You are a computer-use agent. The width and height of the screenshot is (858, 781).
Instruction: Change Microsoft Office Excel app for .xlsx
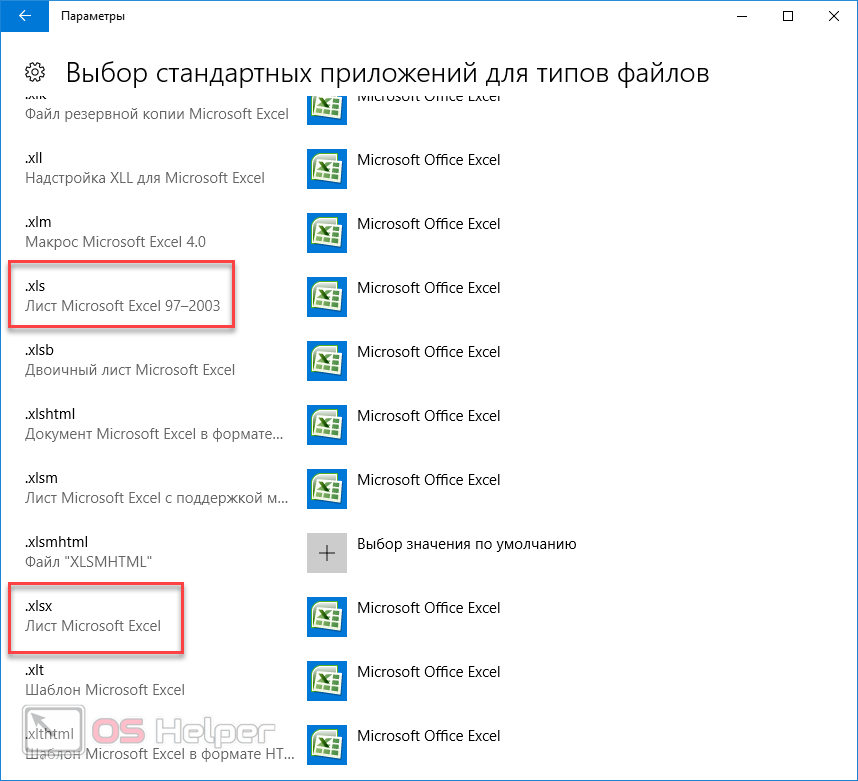point(428,608)
